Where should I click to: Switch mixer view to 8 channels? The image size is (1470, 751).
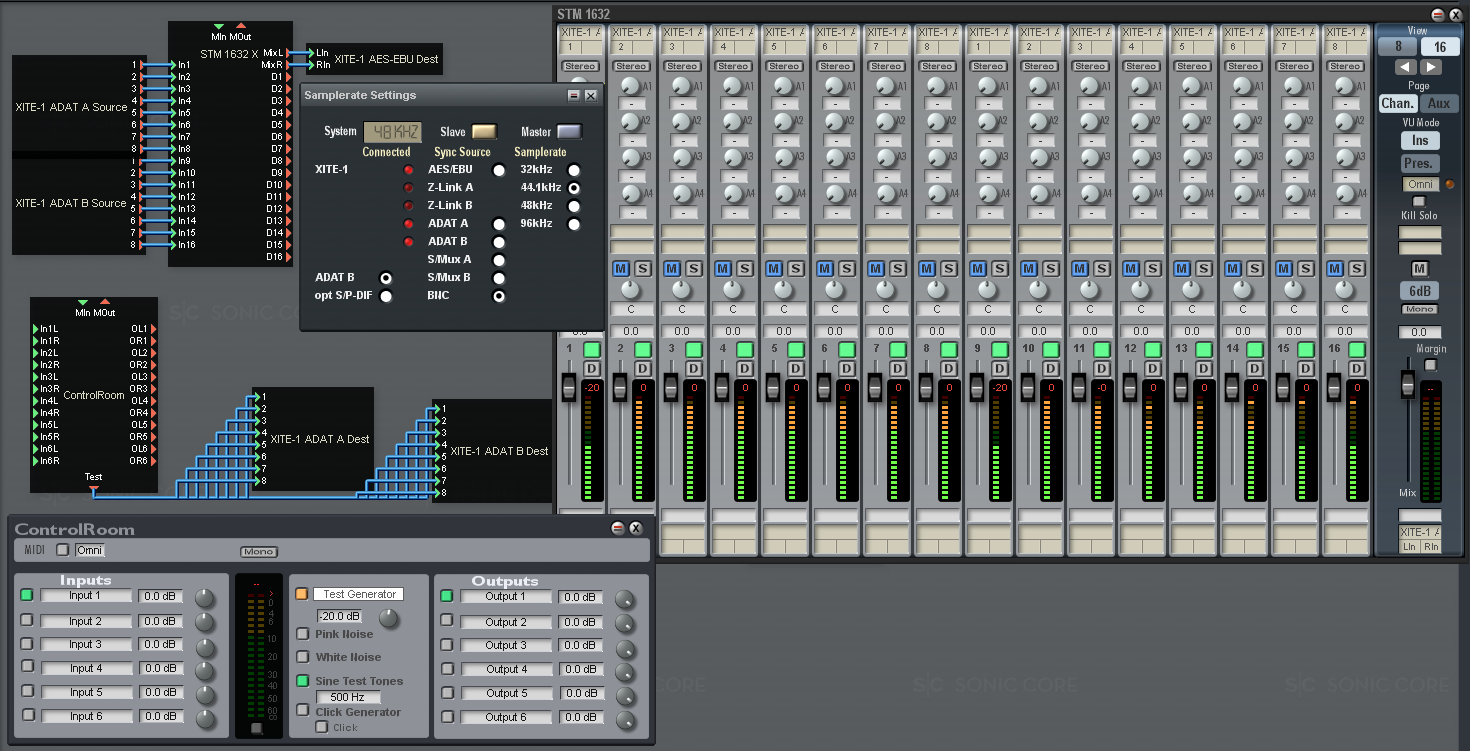pyautogui.click(x=1397, y=46)
